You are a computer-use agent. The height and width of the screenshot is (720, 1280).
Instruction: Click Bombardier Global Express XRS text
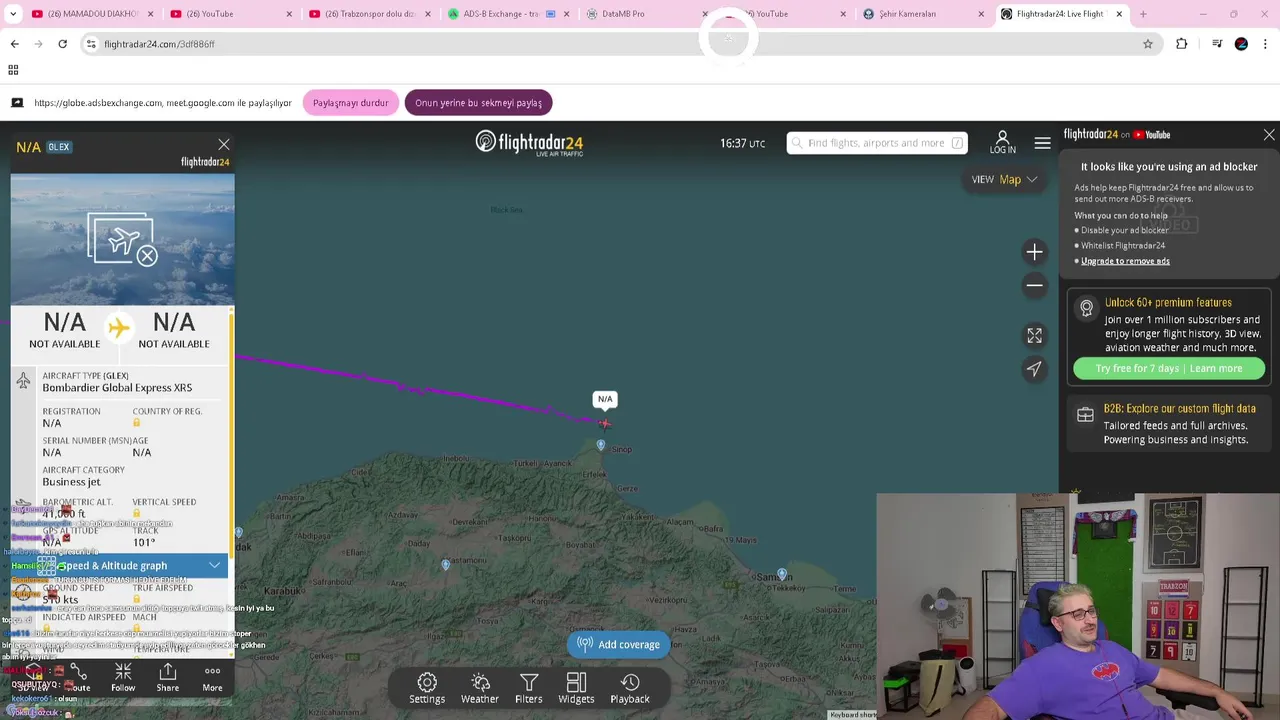click(x=117, y=388)
